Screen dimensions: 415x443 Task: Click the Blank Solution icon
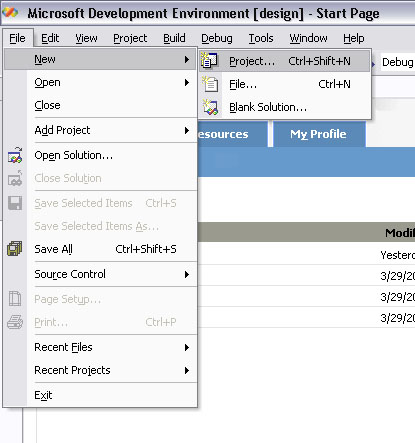click(x=210, y=107)
